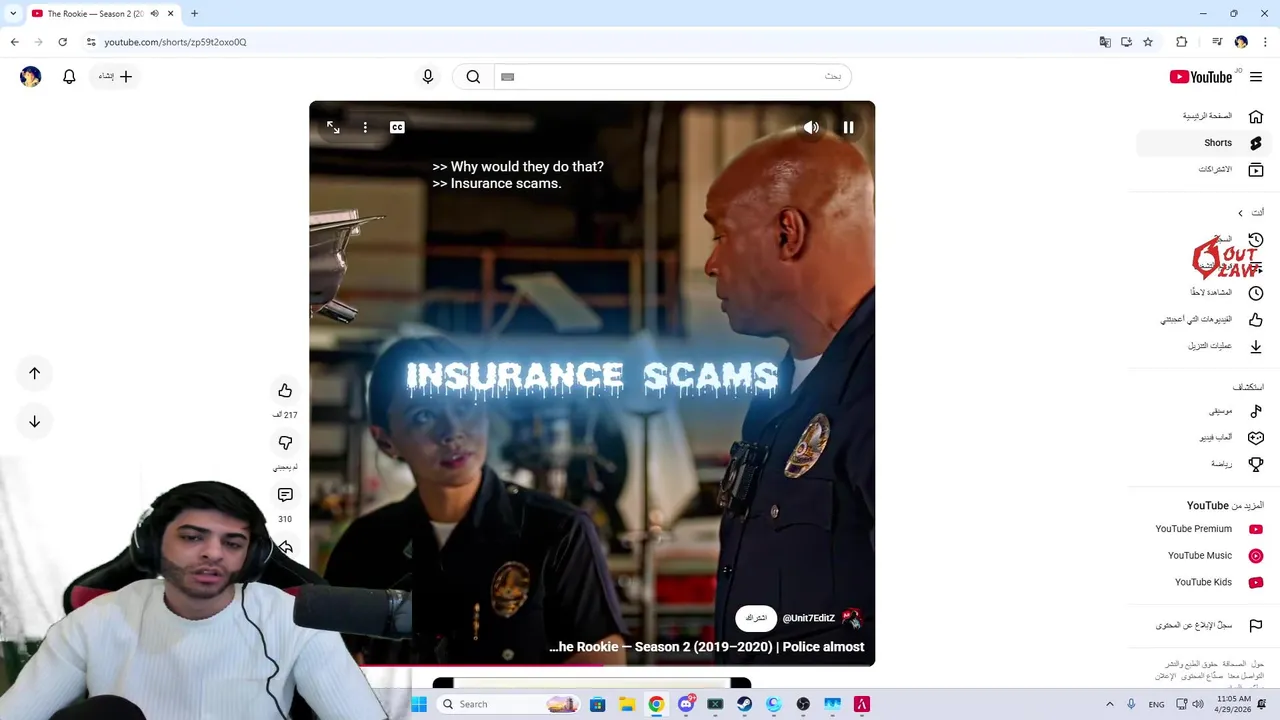This screenshot has height=720, width=1280.
Task: Click the Chrome back arrow
Action: click(x=14, y=42)
